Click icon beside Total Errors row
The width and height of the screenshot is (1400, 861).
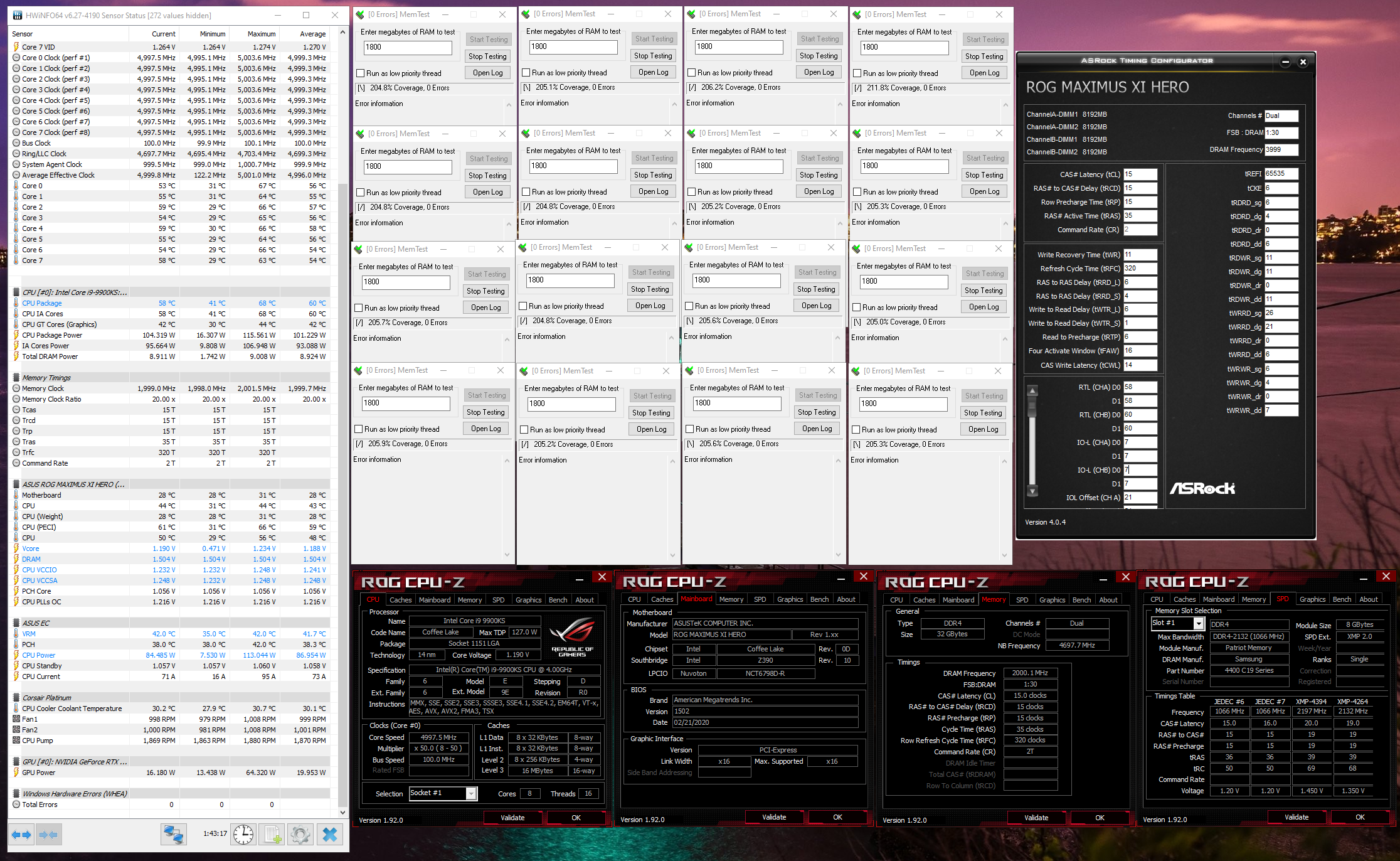(x=16, y=805)
